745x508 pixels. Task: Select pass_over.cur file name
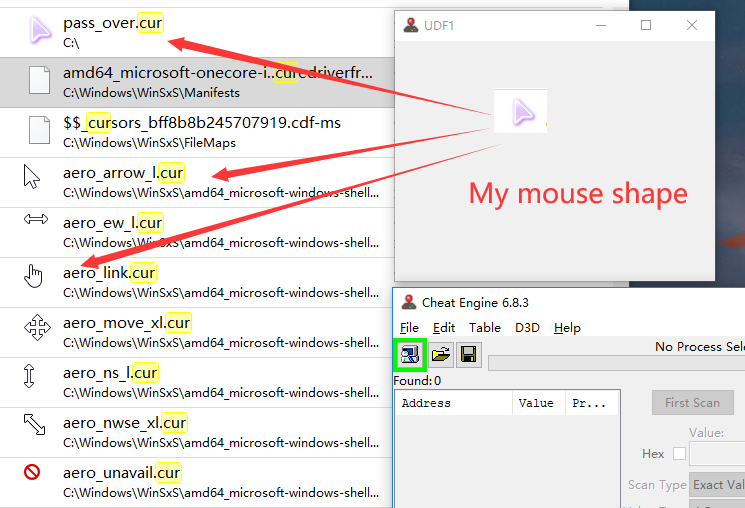[x=113, y=23]
